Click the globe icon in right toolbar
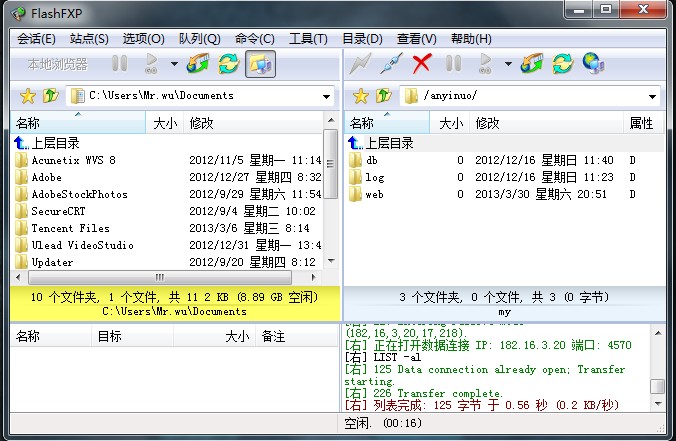This screenshot has height=441, width=676. point(593,64)
